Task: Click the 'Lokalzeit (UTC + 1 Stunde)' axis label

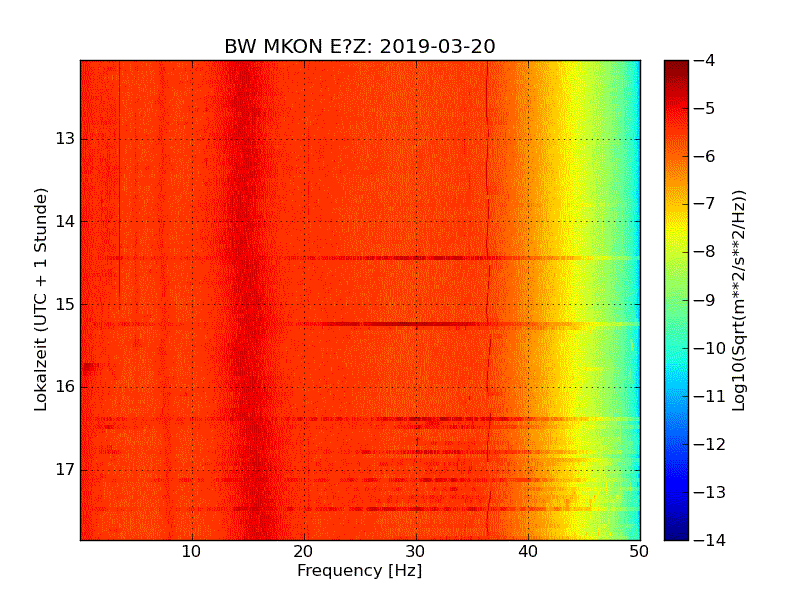Action: [x=41, y=299]
